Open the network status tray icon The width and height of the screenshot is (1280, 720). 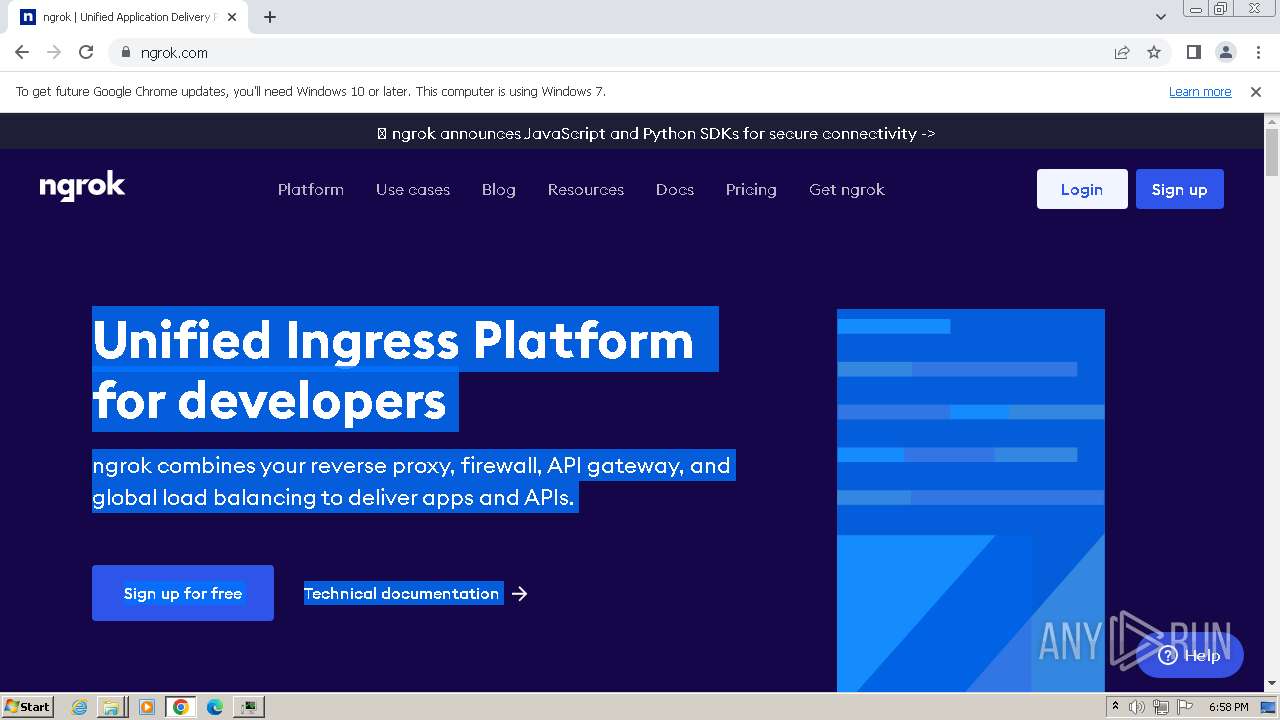coord(1160,707)
